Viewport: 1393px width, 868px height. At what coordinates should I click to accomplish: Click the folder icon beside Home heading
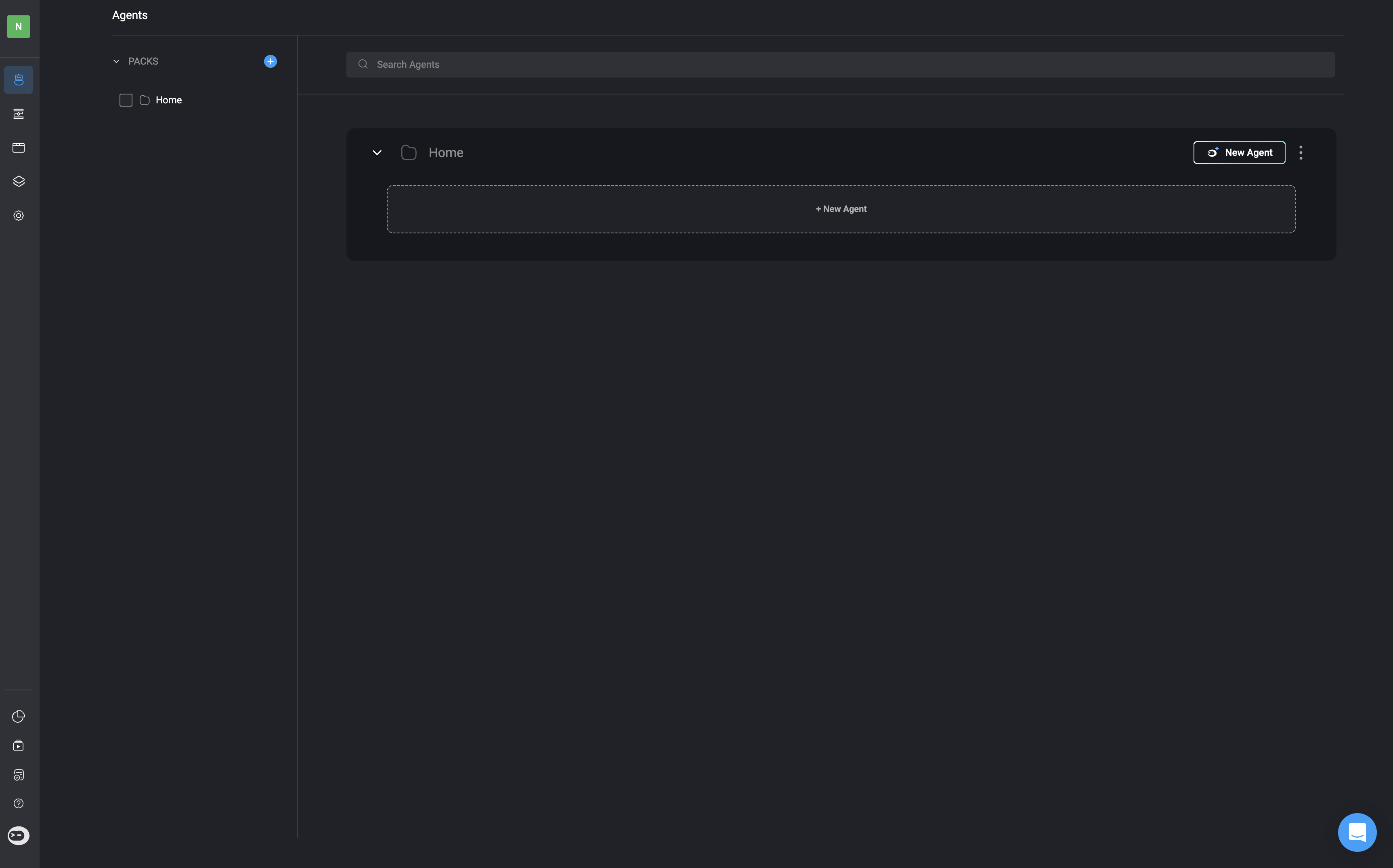[409, 153]
